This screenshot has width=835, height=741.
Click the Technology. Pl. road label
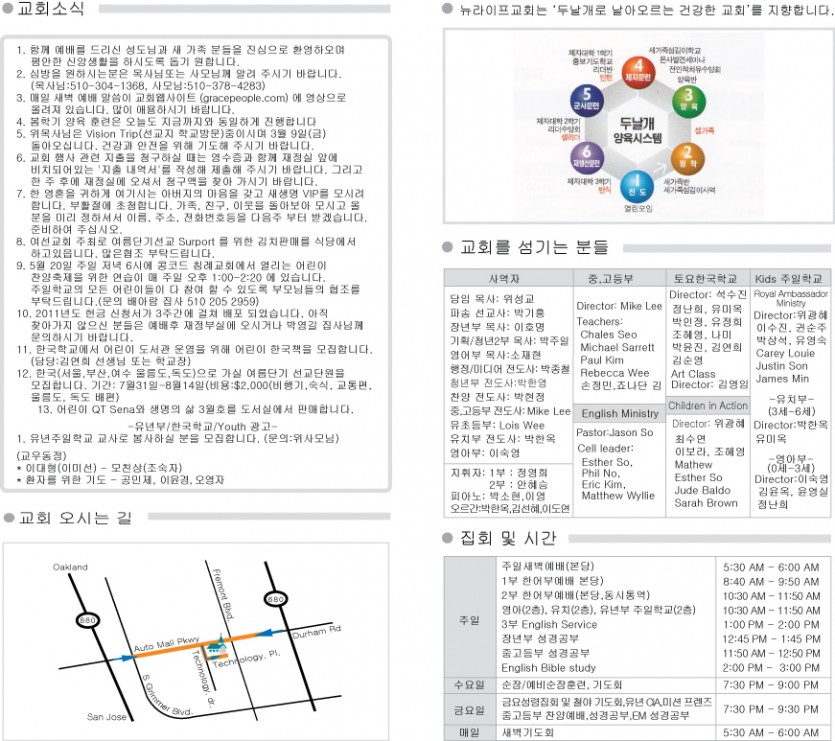coord(247,659)
